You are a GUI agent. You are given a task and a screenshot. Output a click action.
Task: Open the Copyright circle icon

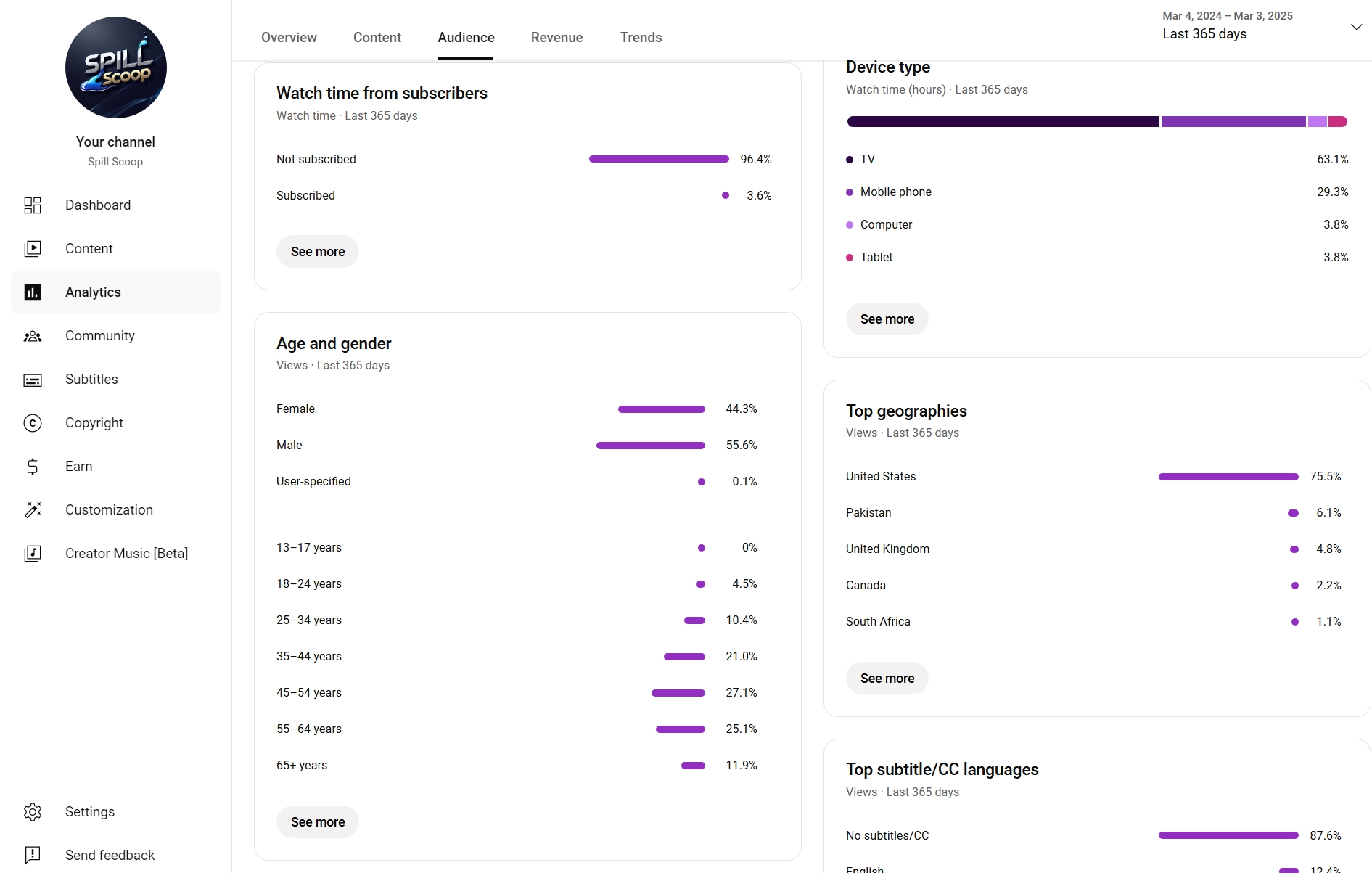pos(33,423)
